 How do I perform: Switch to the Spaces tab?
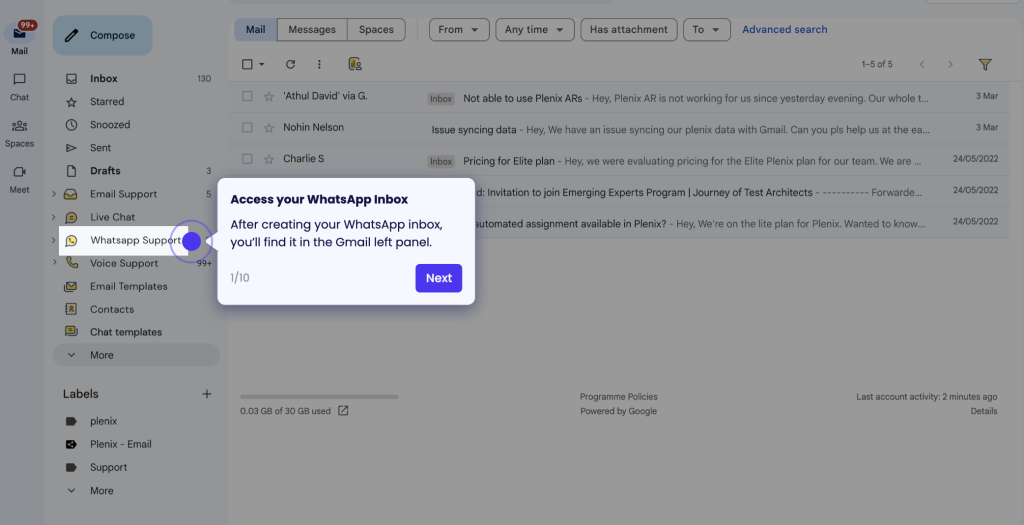point(376,29)
